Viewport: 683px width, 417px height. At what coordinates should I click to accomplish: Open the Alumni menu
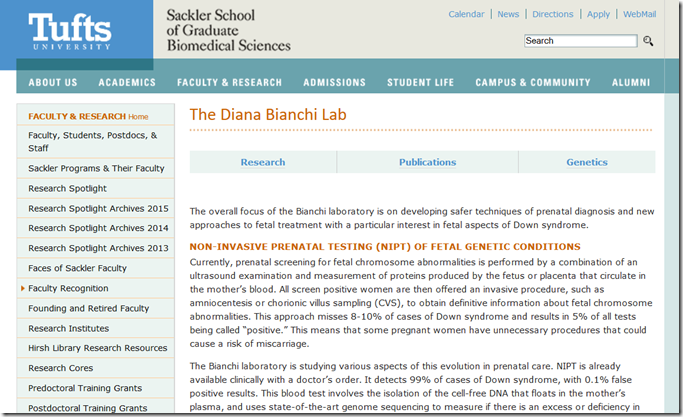tap(631, 82)
